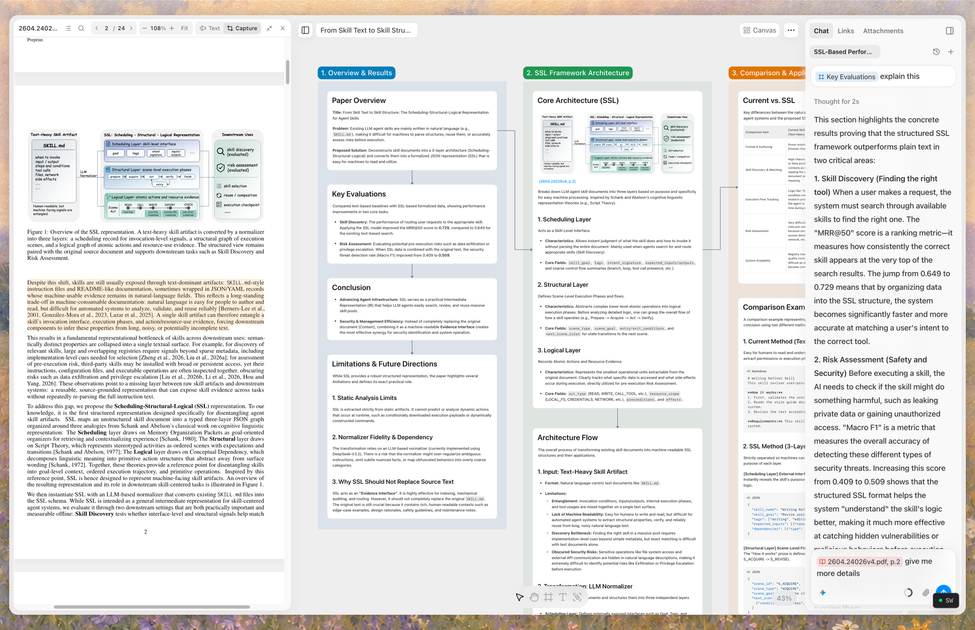
Task: Enable Capture mode in PDF viewer
Action: coord(242,28)
